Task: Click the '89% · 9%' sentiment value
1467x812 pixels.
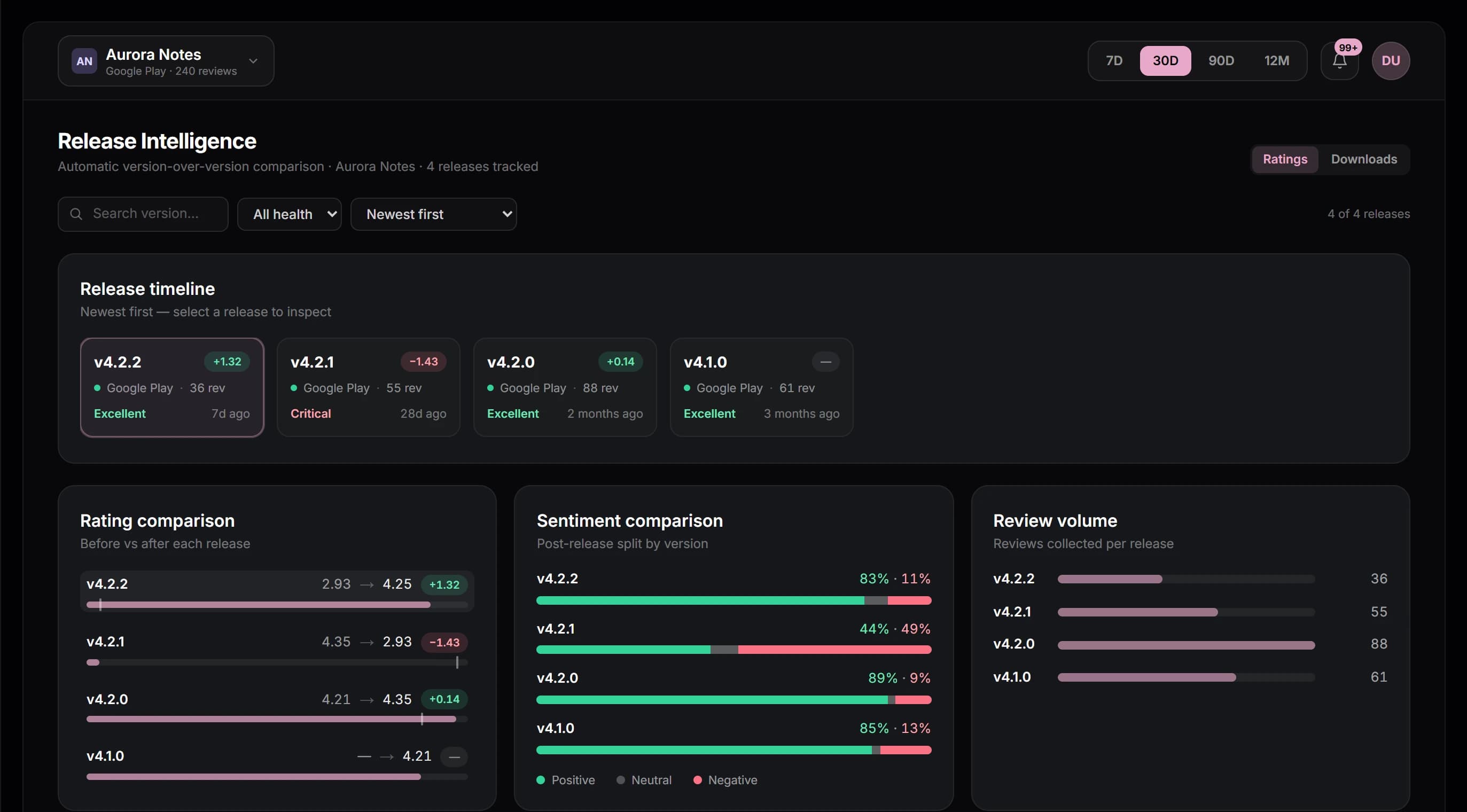Action: click(899, 678)
